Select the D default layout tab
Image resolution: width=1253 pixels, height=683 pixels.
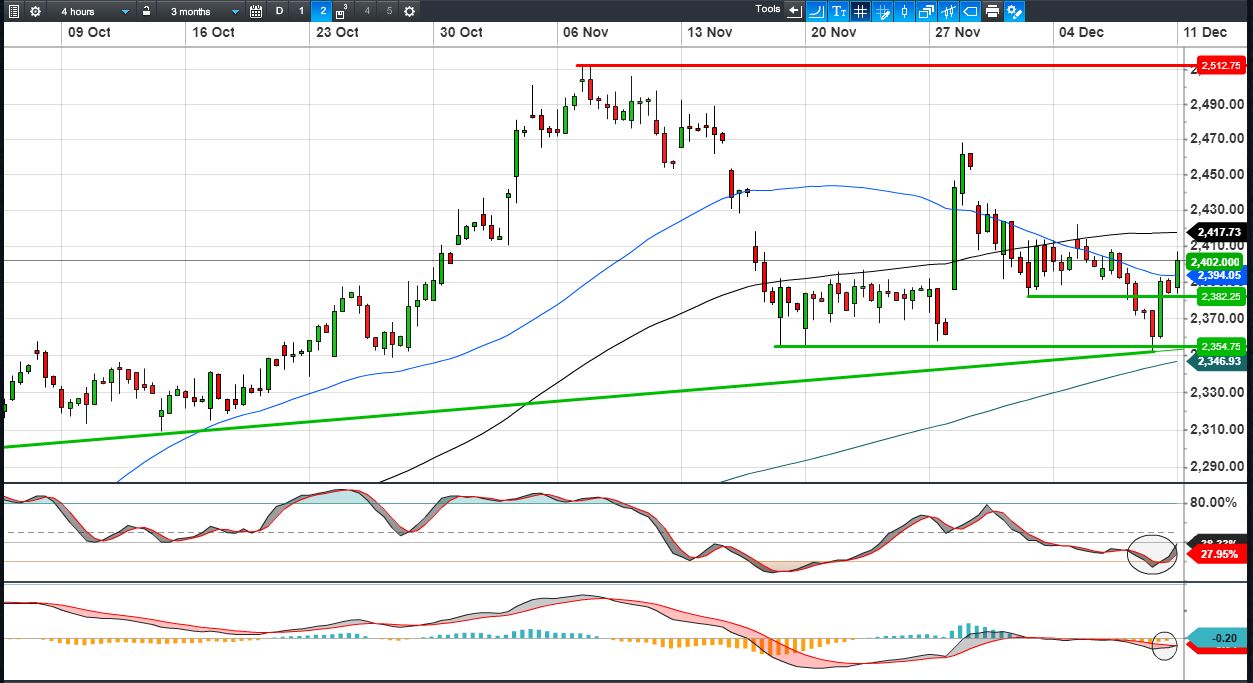[x=279, y=11]
